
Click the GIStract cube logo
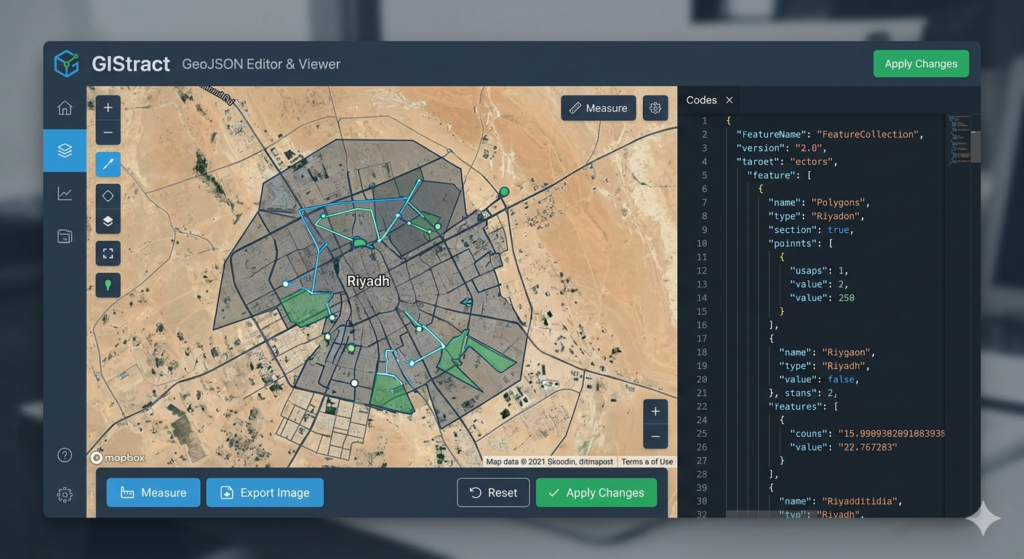pyautogui.click(x=66, y=64)
